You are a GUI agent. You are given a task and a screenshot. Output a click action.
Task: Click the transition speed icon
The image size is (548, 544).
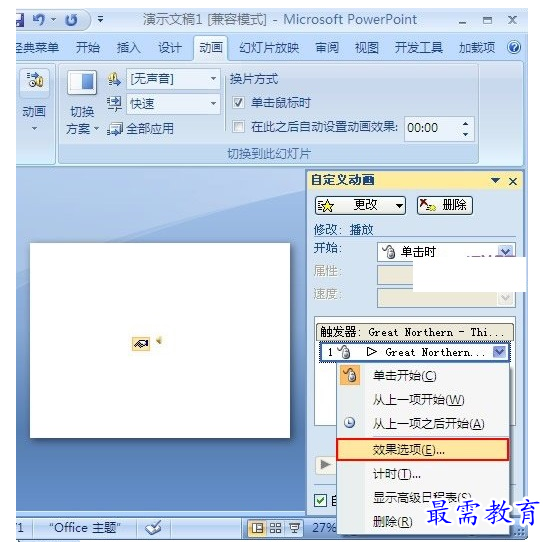(x=114, y=104)
